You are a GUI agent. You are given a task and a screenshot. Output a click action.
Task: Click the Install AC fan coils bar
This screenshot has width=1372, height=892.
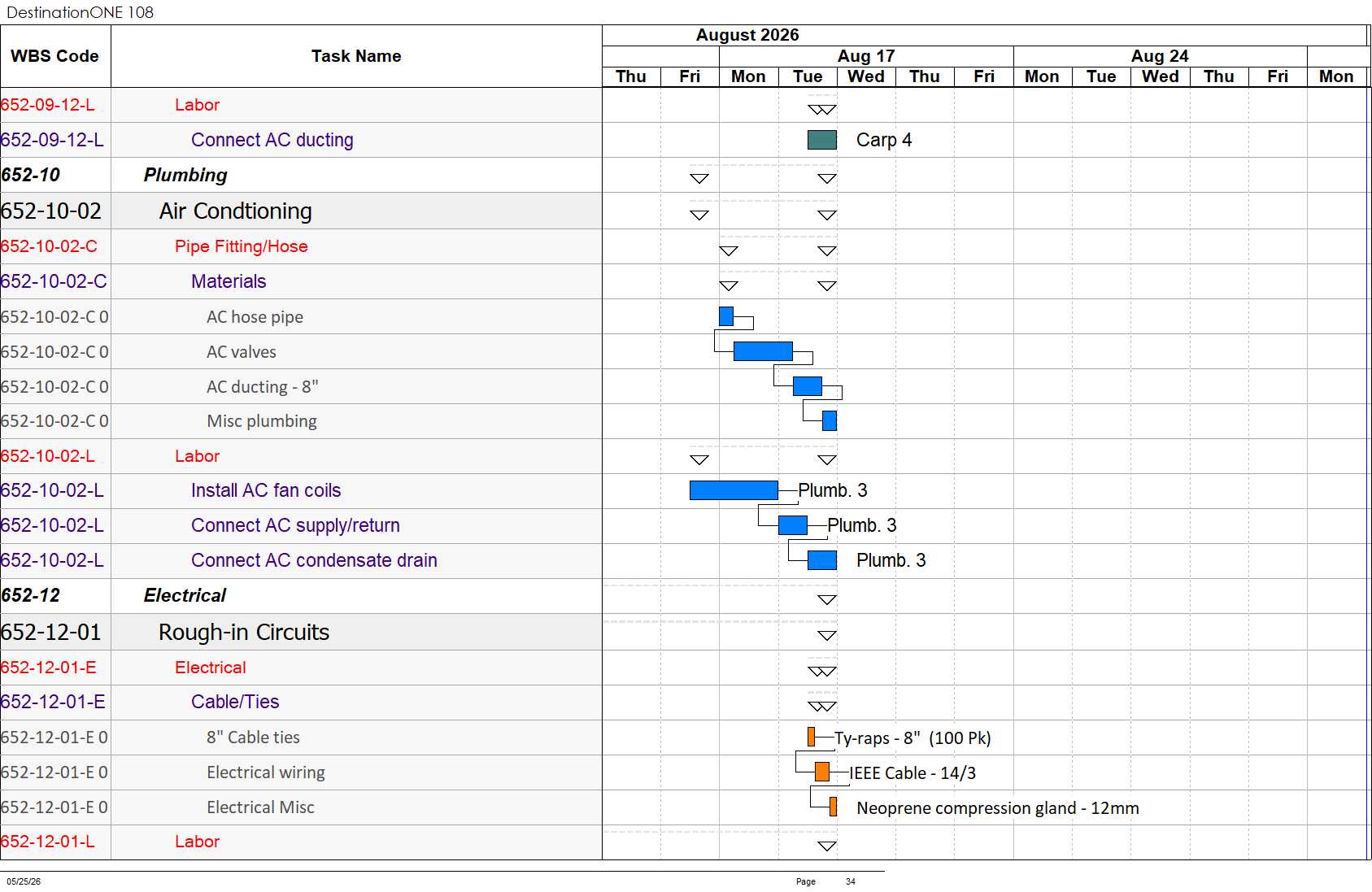point(734,490)
